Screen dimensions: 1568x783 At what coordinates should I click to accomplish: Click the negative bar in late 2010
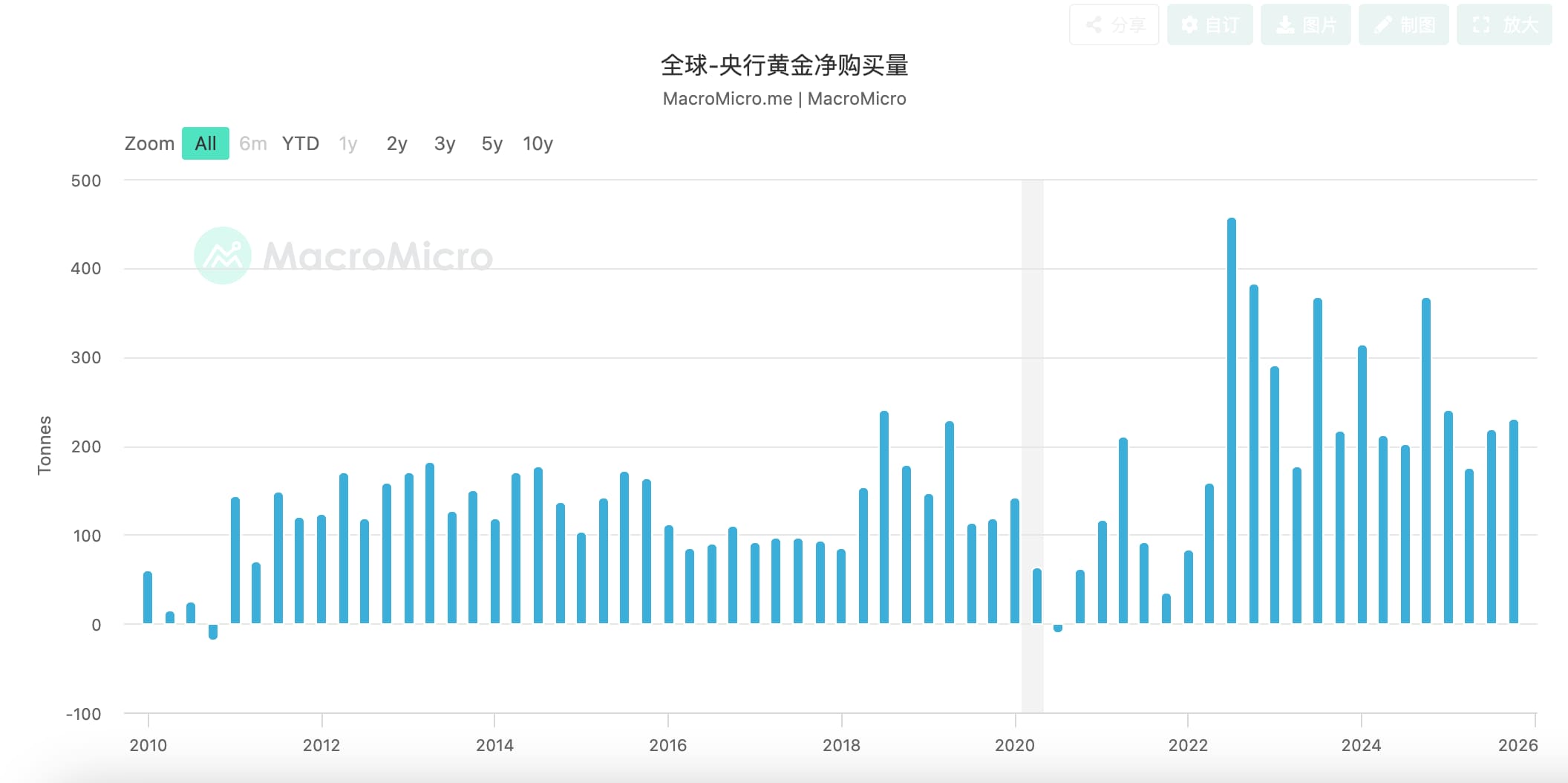click(213, 631)
